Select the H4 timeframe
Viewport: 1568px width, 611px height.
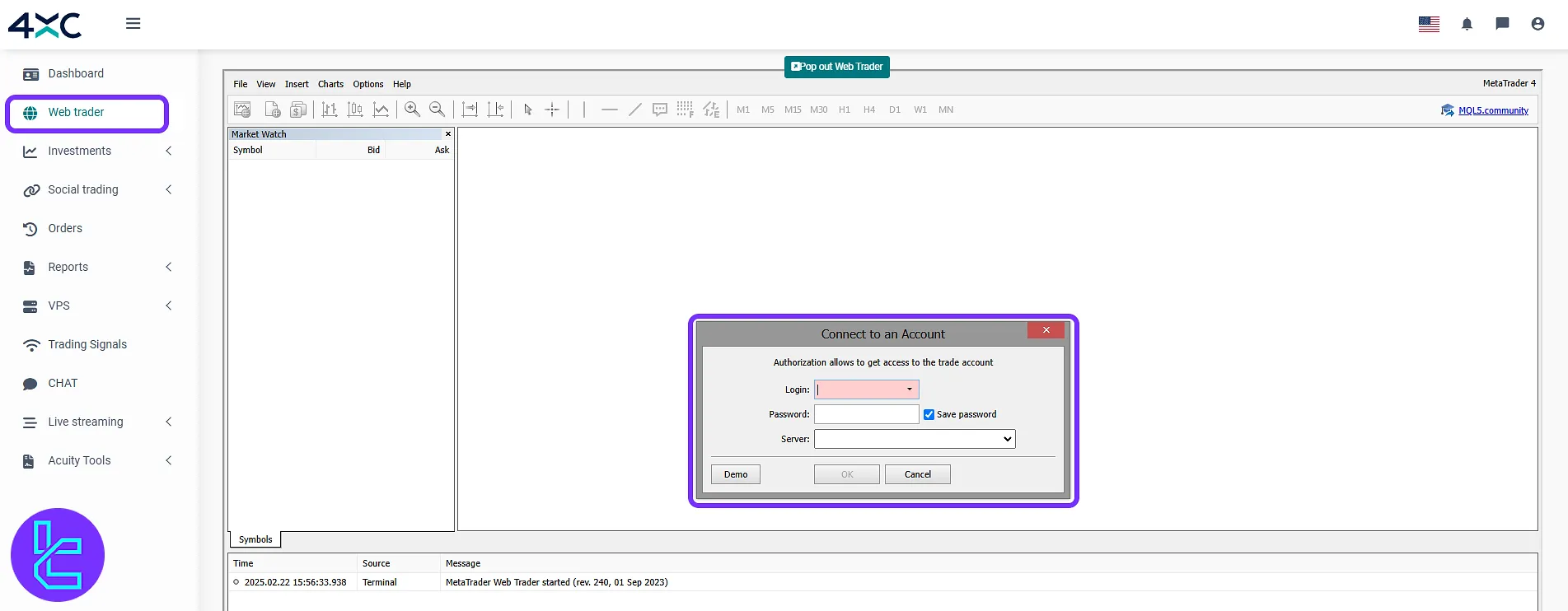pos(869,110)
